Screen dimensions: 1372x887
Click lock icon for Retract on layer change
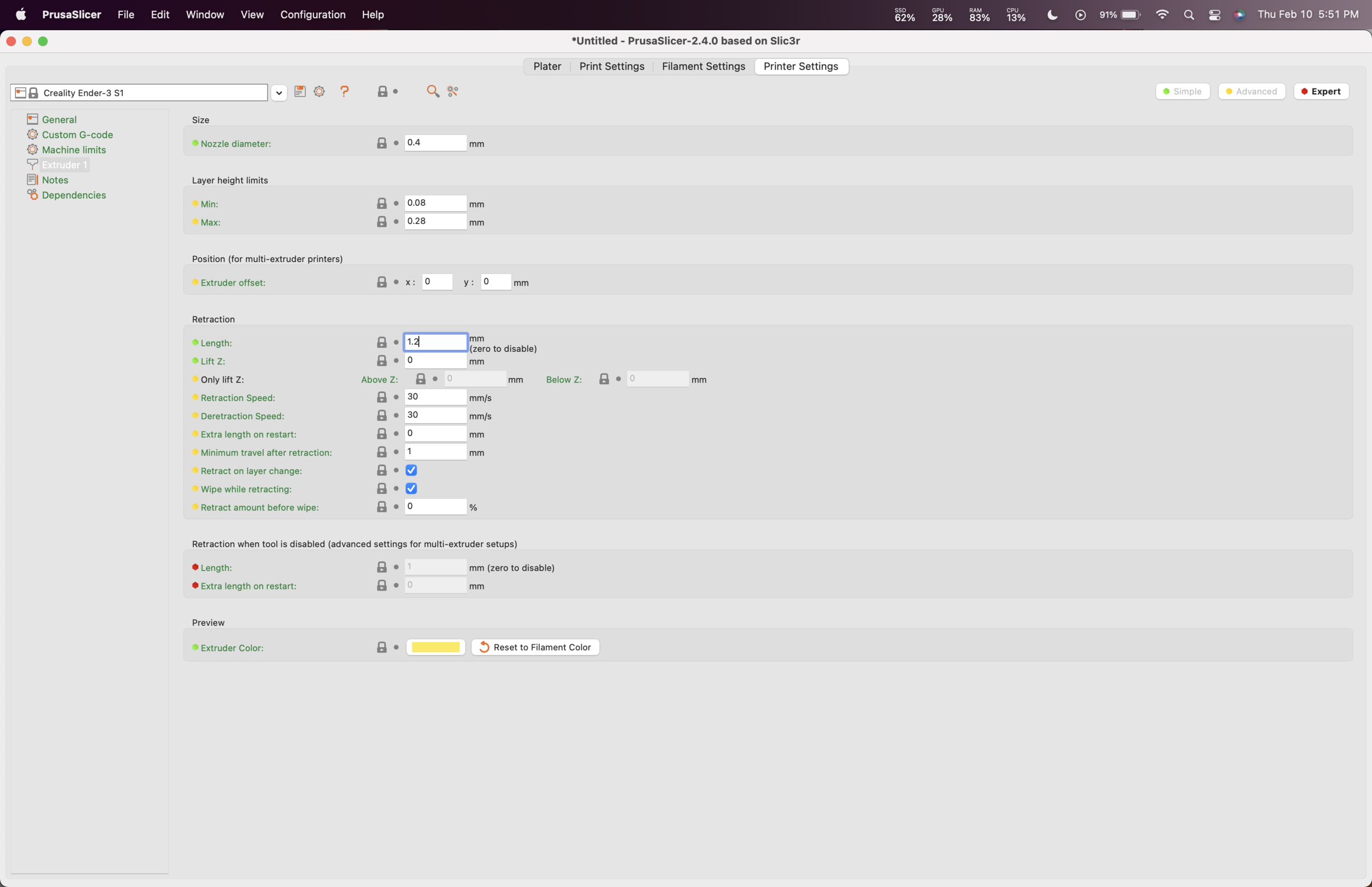click(382, 470)
